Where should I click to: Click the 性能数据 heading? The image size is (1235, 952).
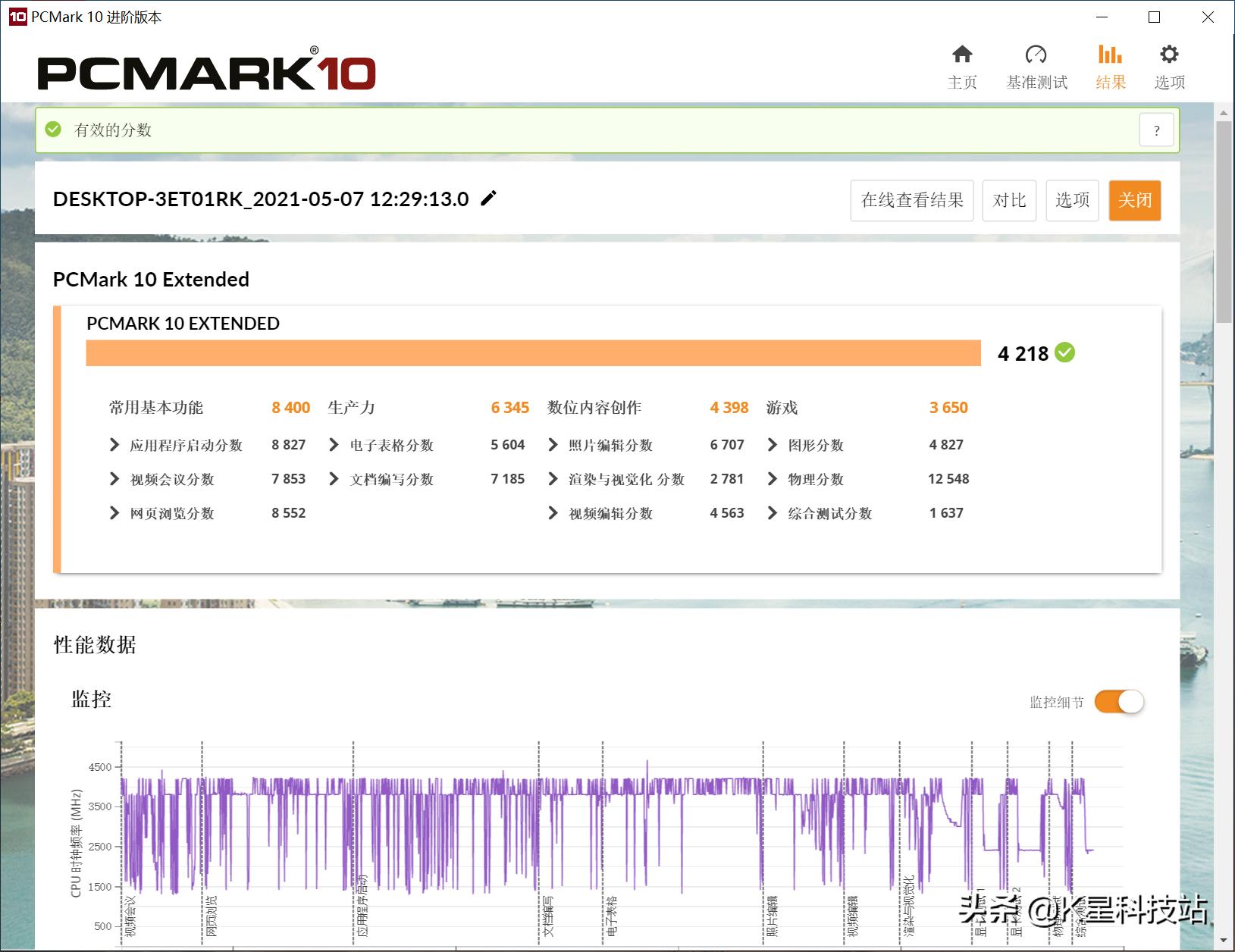coord(95,645)
